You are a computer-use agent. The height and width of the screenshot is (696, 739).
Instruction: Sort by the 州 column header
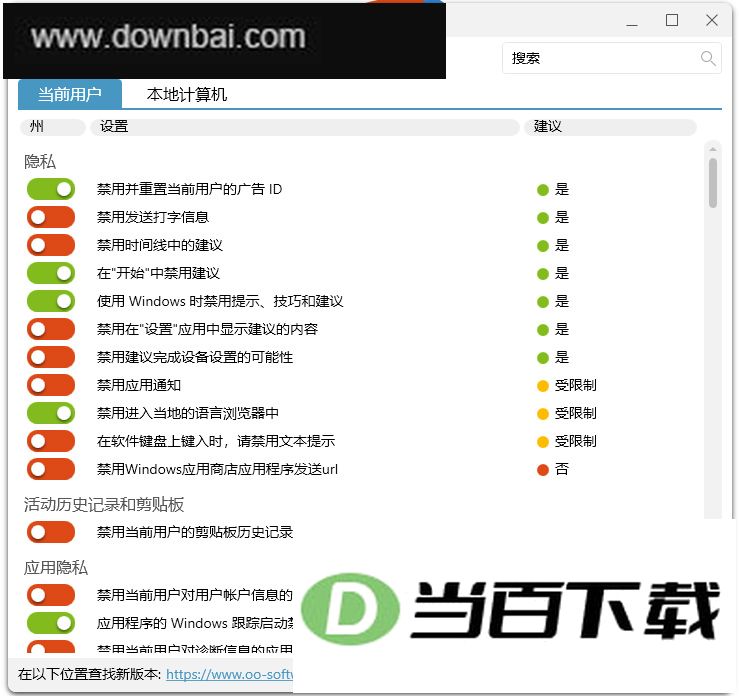pos(52,126)
